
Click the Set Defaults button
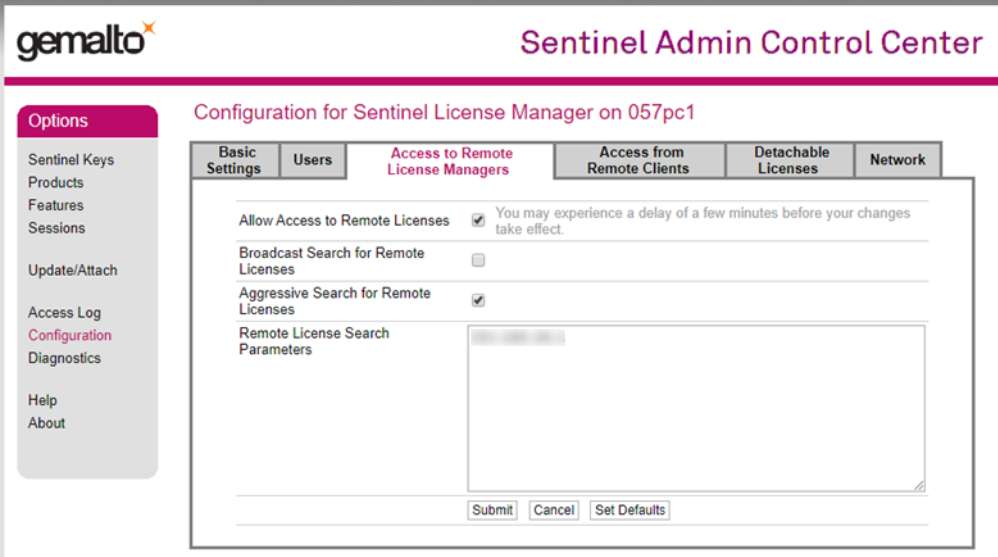coord(629,511)
